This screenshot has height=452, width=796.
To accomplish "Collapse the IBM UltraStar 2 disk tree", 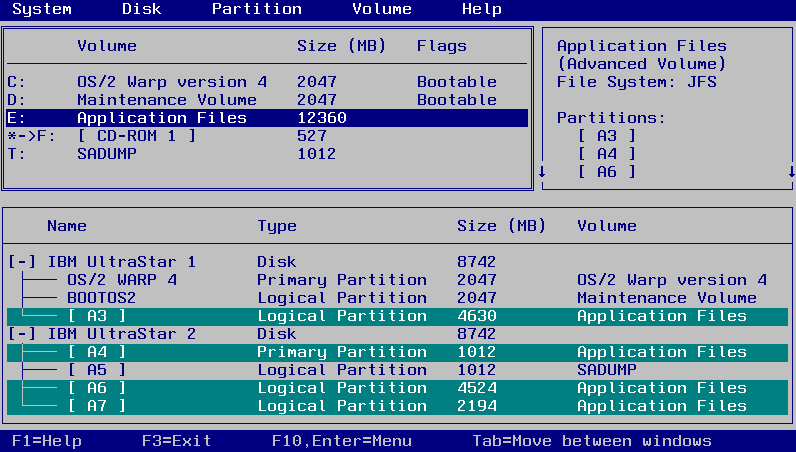I will pos(22,334).
